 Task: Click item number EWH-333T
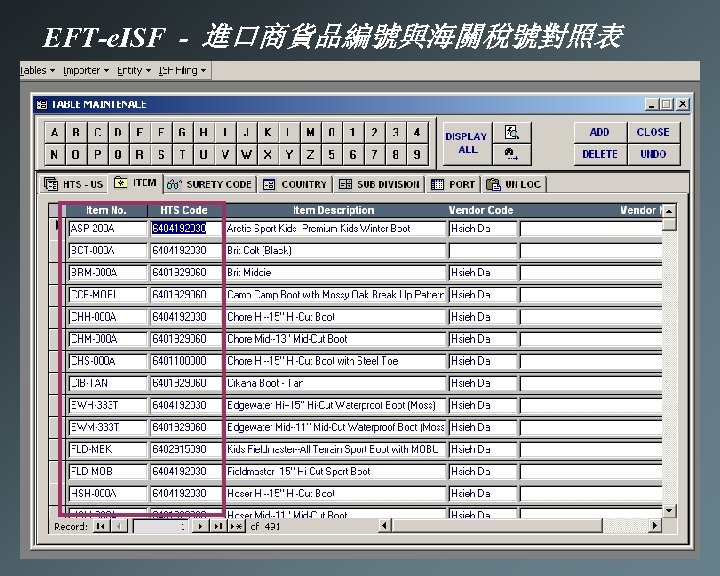point(107,405)
